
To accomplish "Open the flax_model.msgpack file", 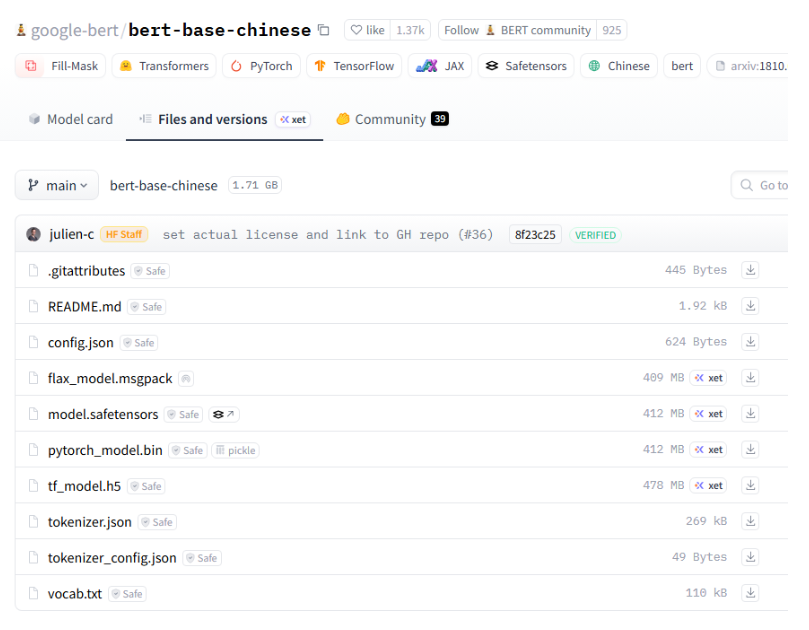I will [x=110, y=379].
